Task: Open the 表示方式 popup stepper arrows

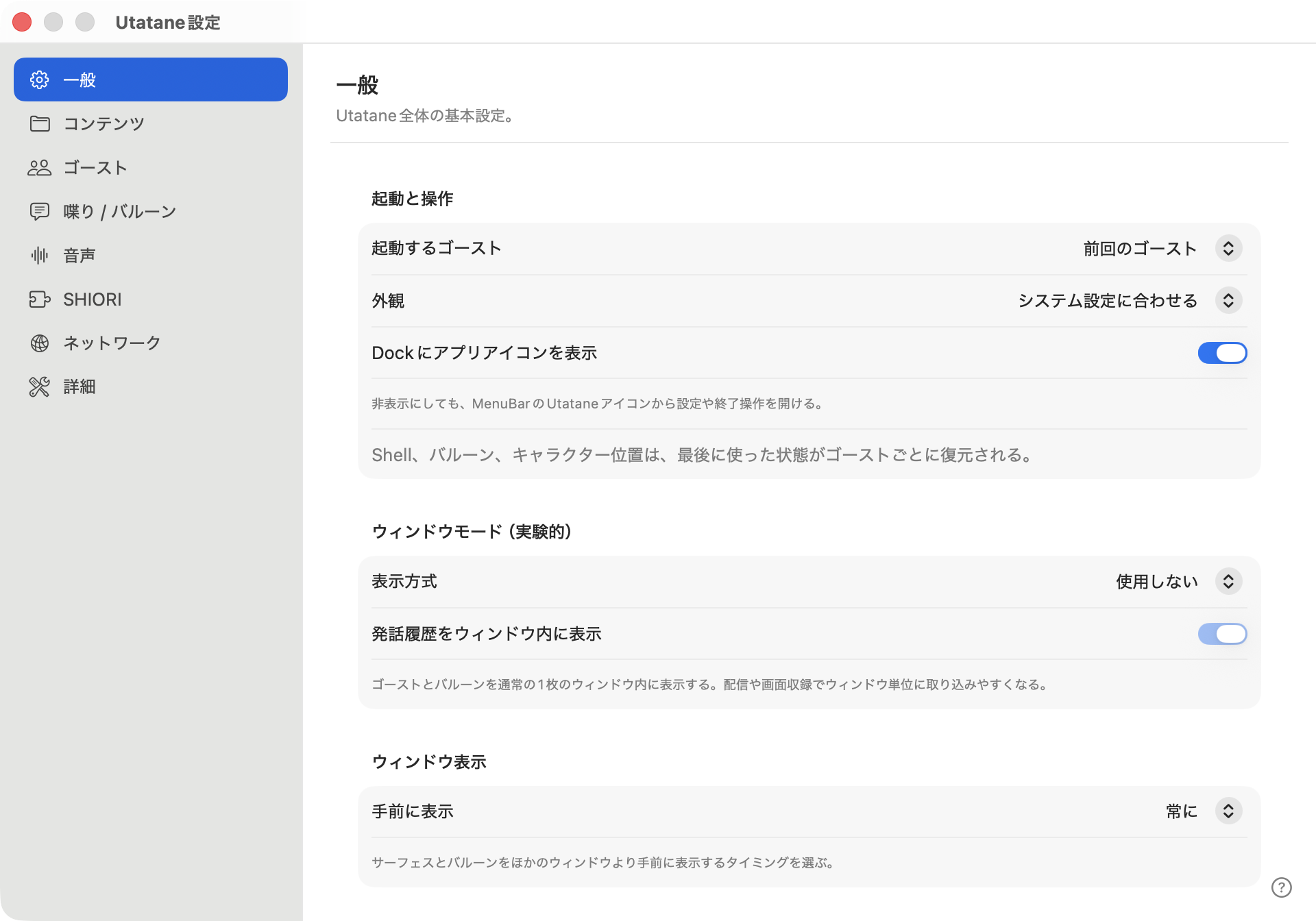Action: tap(1228, 581)
